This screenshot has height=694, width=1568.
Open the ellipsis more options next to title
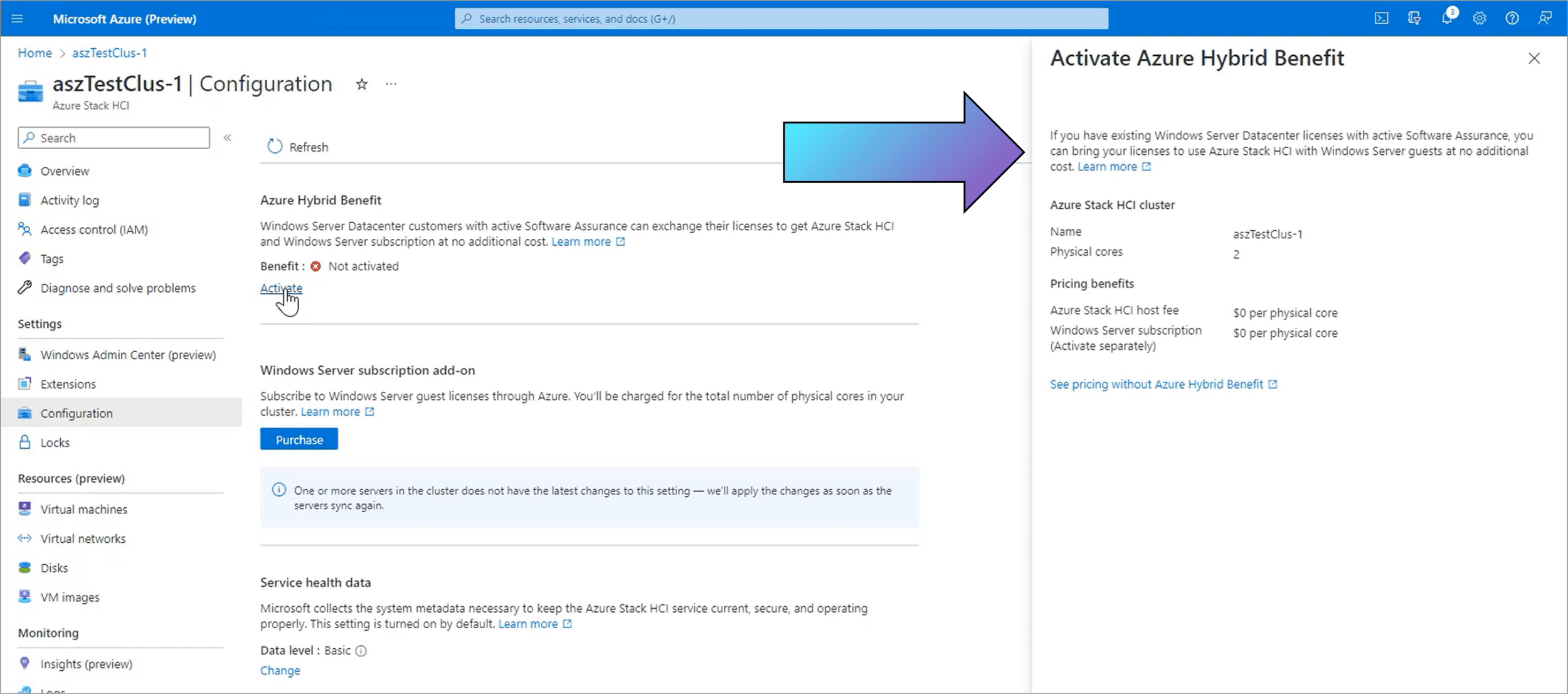point(391,84)
